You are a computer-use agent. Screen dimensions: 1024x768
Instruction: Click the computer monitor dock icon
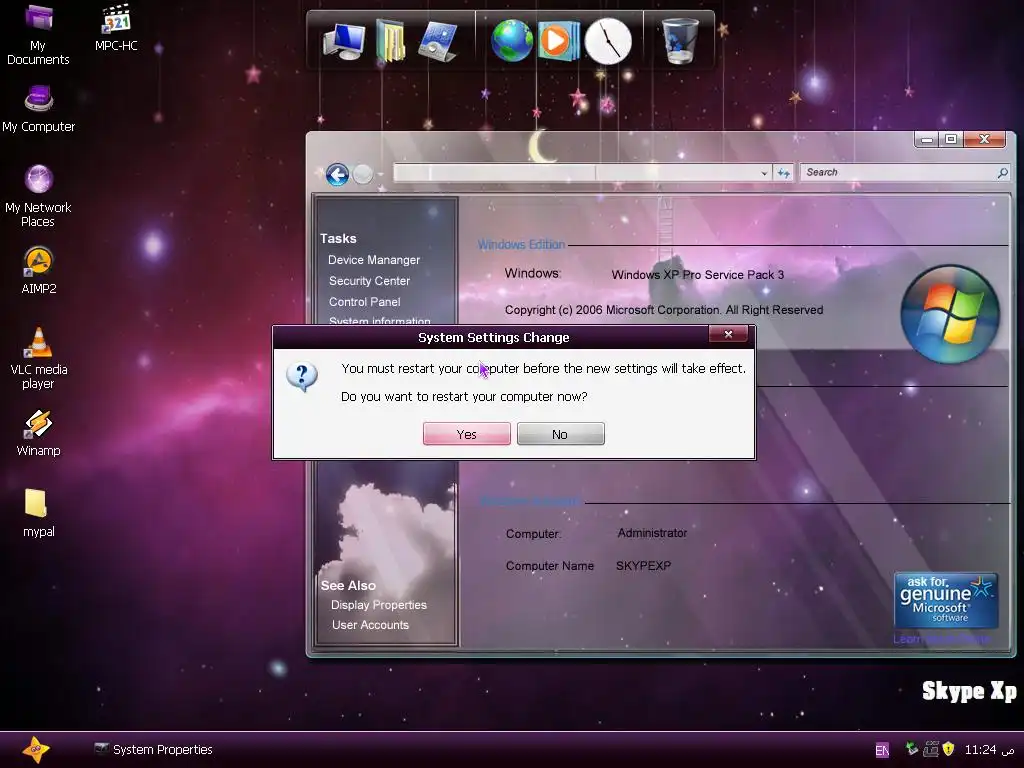tap(344, 40)
